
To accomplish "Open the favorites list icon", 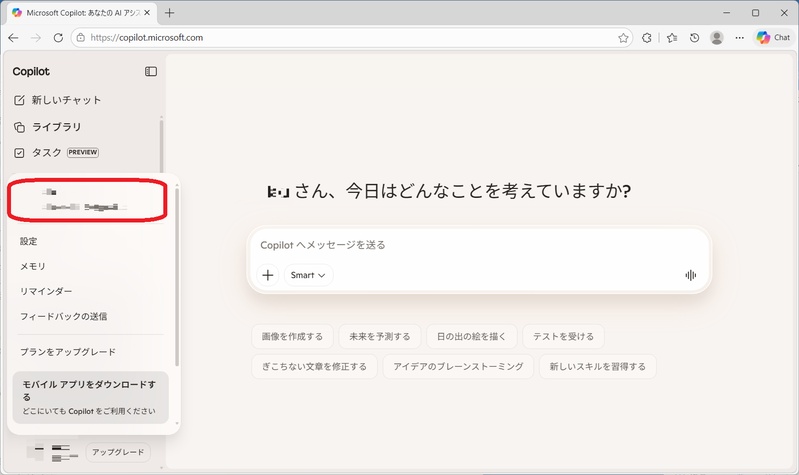I will click(x=672, y=38).
